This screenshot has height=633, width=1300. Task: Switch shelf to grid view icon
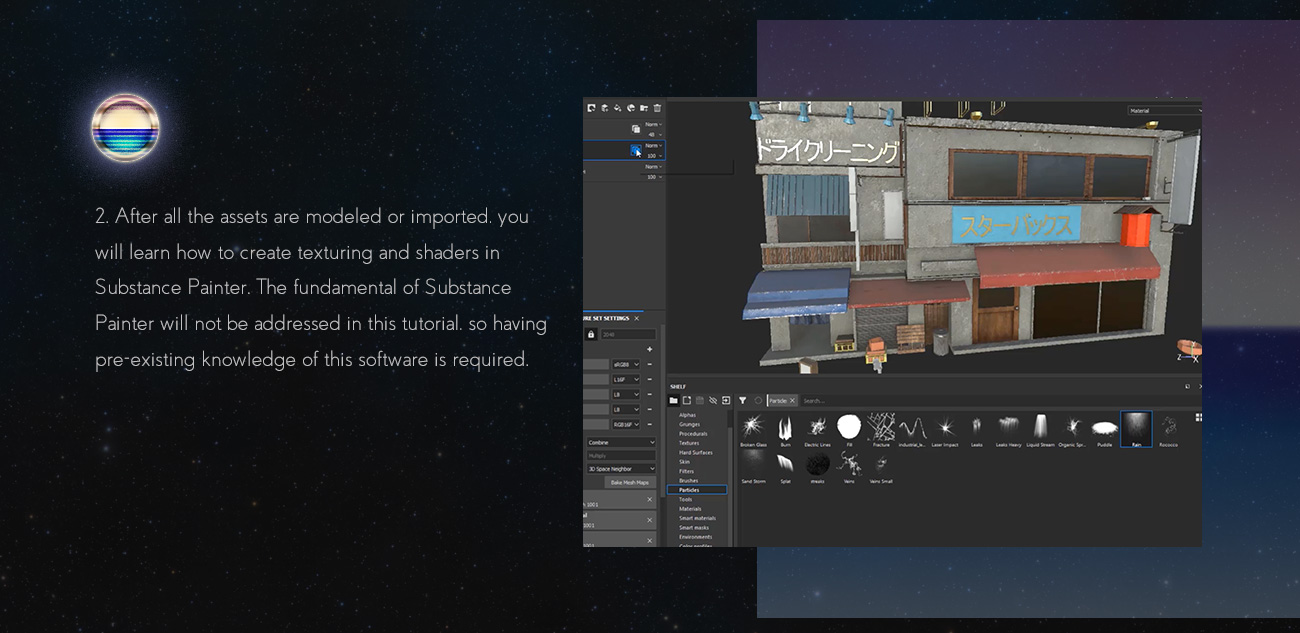point(1198,417)
